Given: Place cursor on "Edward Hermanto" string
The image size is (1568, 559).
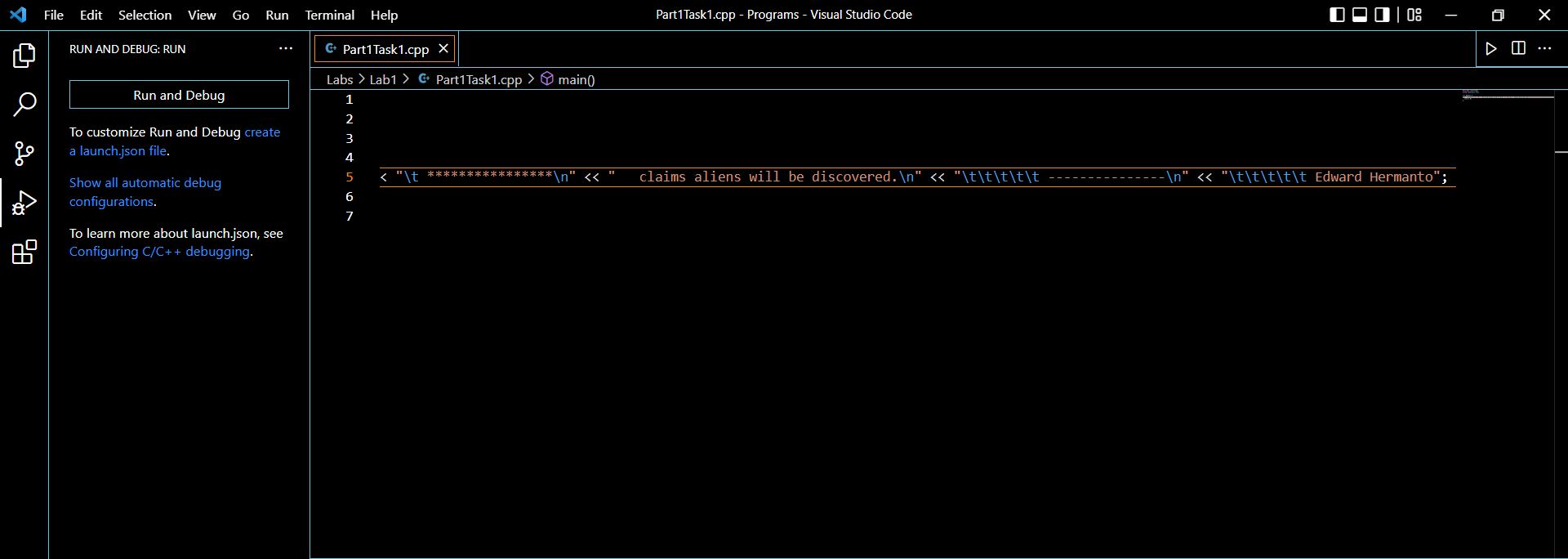Looking at the screenshot, I should point(1374,177).
